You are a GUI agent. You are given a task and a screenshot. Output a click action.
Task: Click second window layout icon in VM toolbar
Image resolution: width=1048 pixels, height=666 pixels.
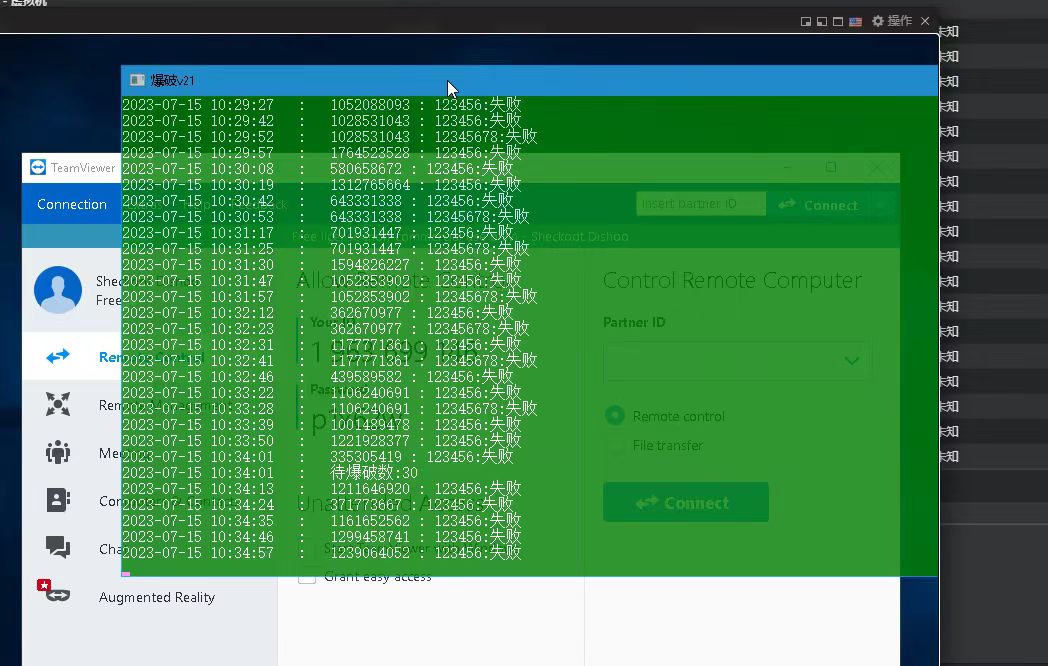coord(822,21)
